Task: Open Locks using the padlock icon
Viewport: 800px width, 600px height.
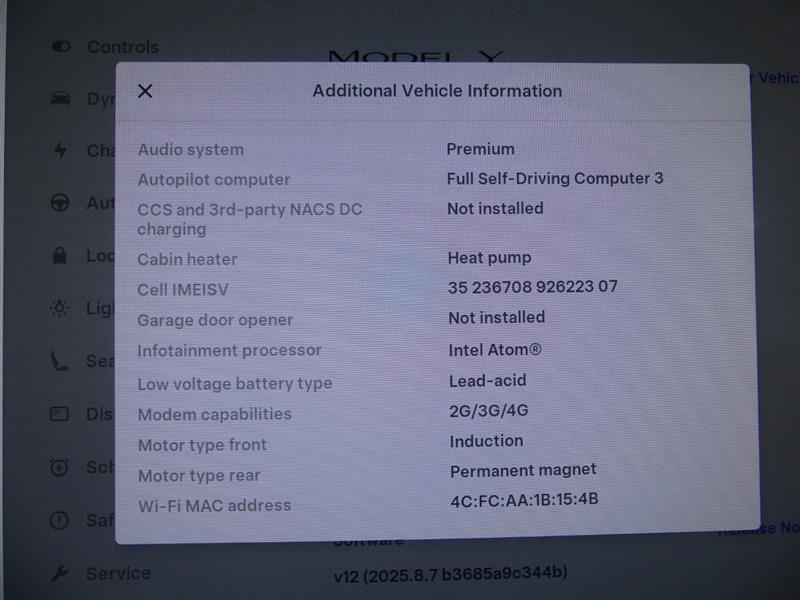Action: 60,256
